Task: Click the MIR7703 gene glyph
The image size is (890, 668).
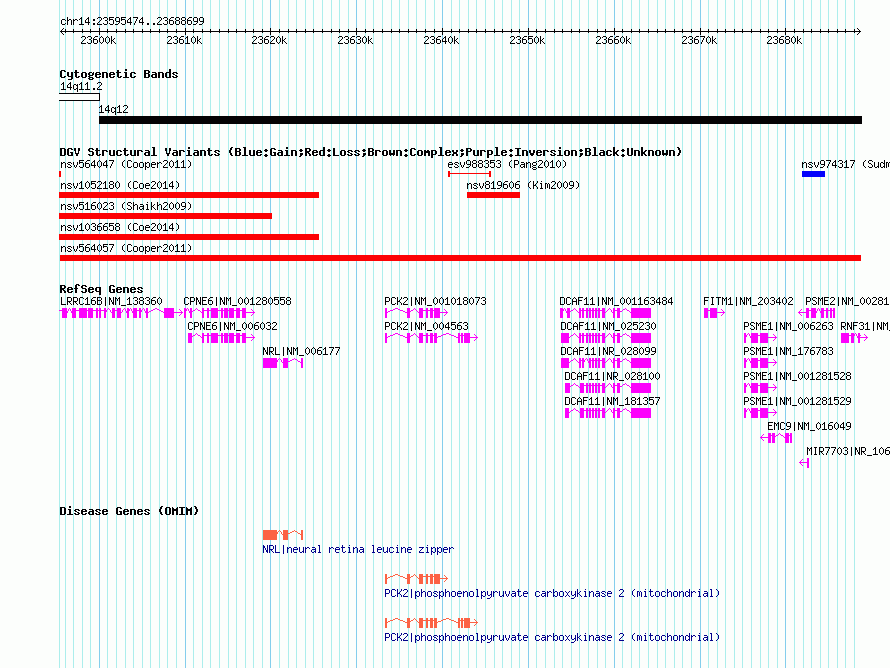Action: tap(804, 463)
